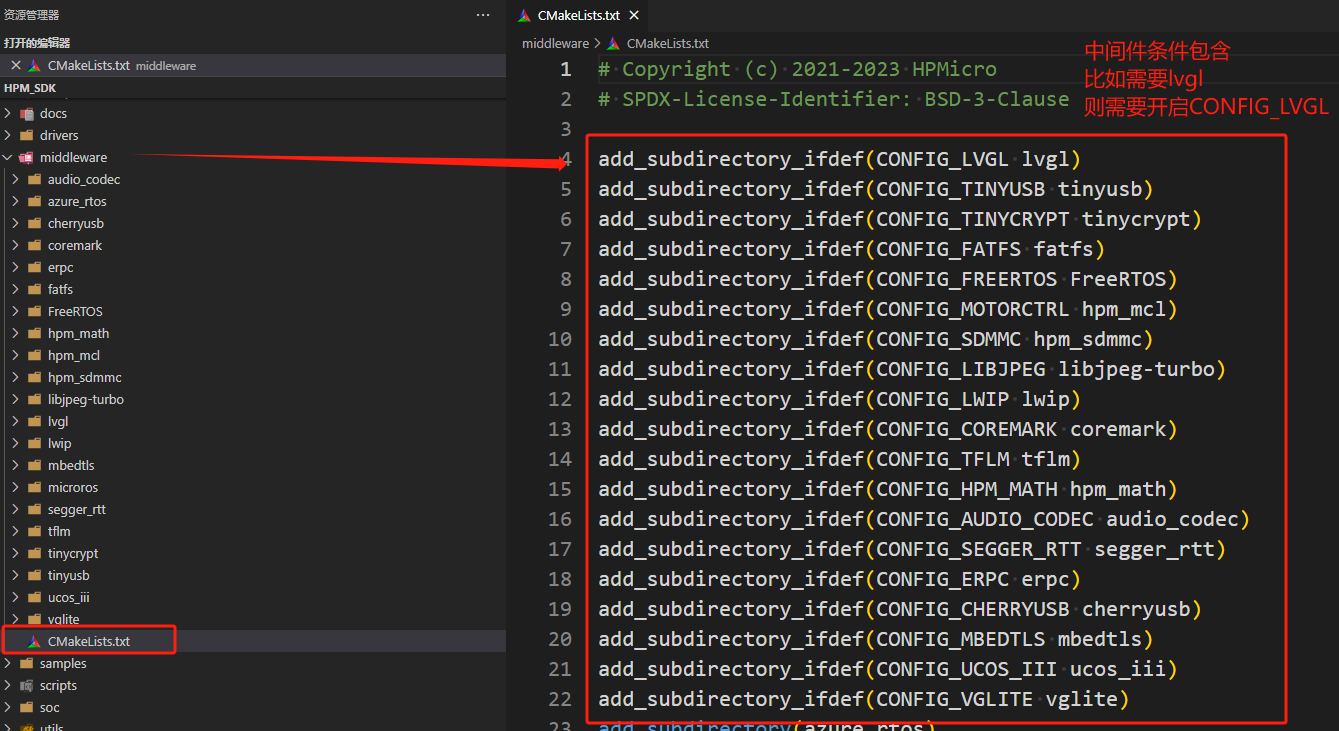Click the mbedtls folder icon

35,465
